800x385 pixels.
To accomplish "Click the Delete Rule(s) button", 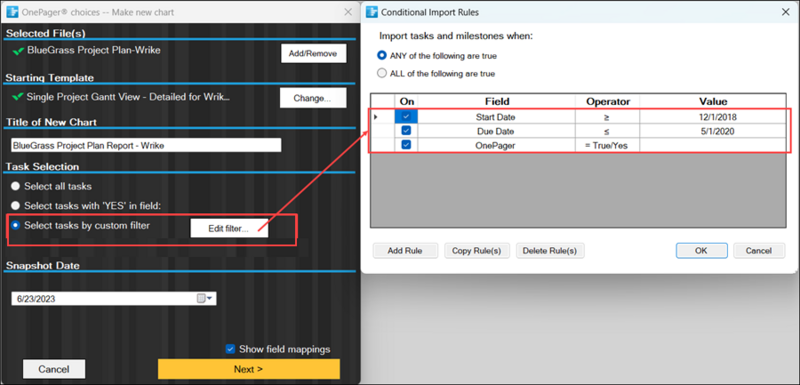I will click(x=550, y=250).
